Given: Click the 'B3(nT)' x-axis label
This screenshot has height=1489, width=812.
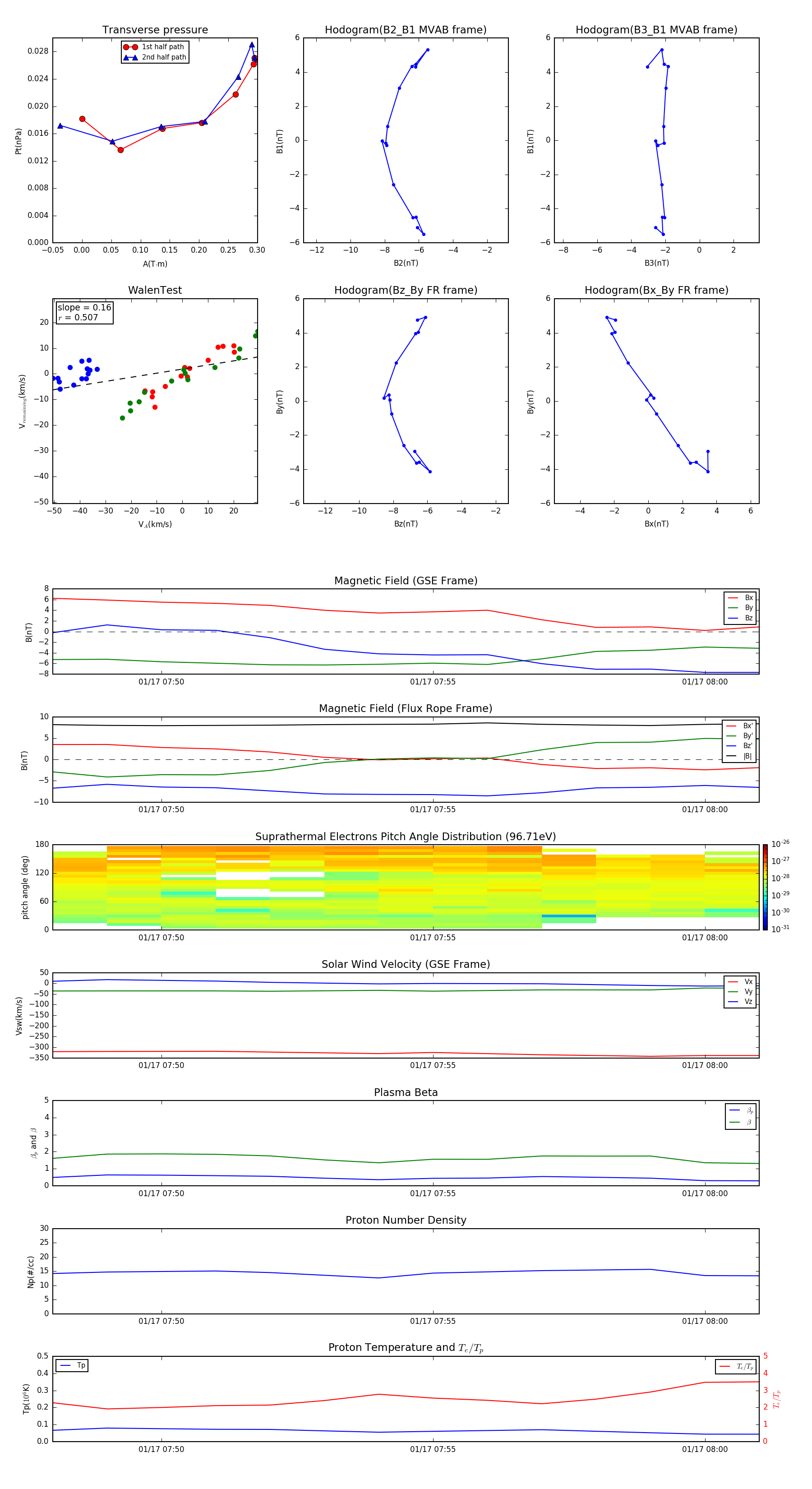Looking at the screenshot, I should point(656,263).
